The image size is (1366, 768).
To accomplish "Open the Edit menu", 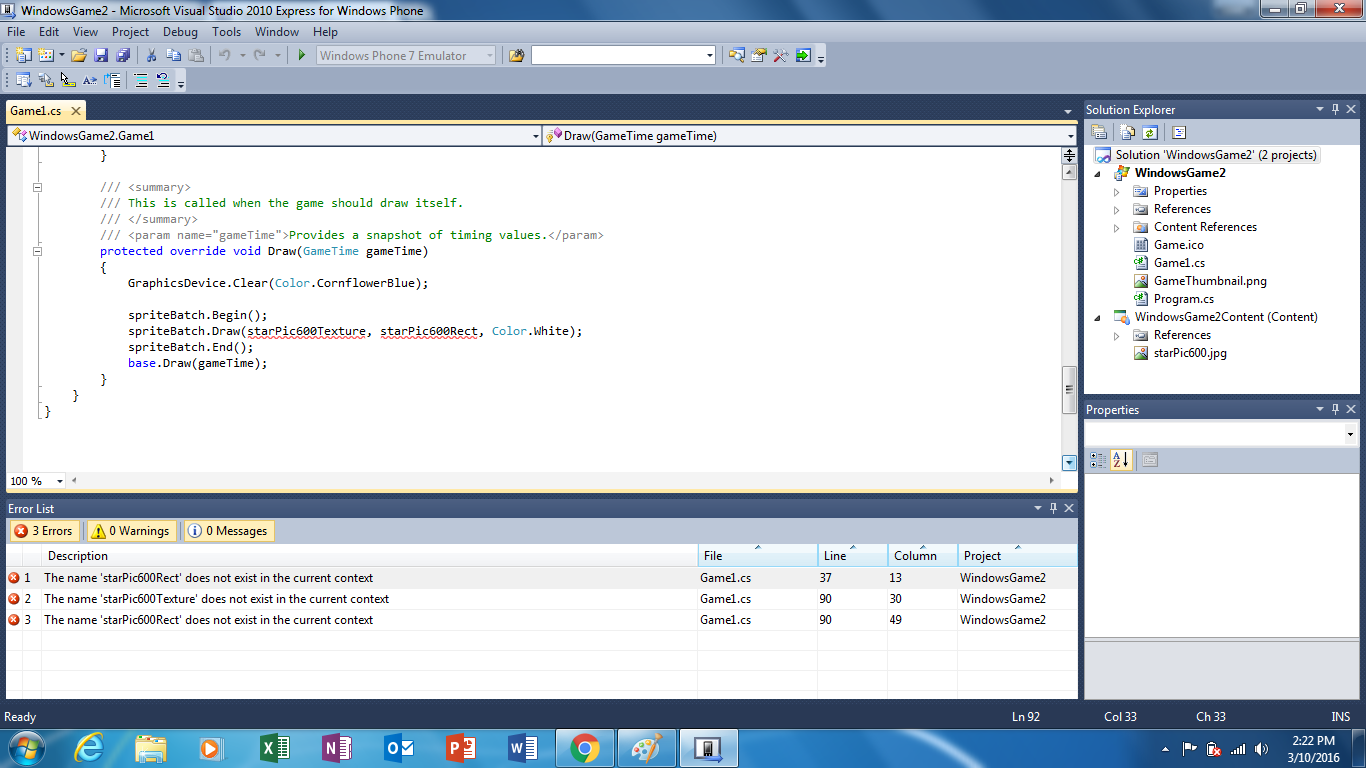I will click(x=49, y=32).
